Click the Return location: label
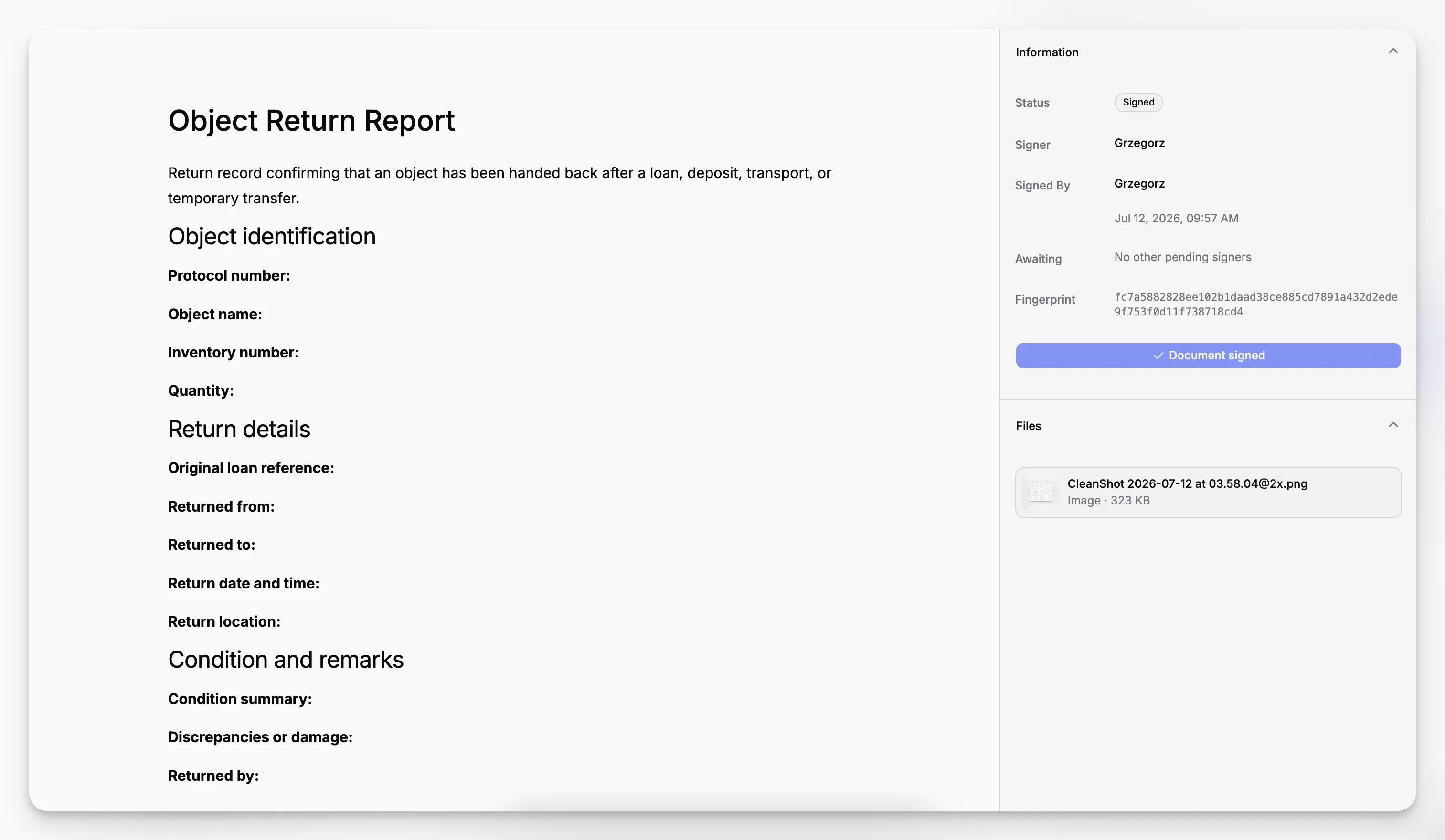Screen dimensions: 1445x840 click(224, 622)
